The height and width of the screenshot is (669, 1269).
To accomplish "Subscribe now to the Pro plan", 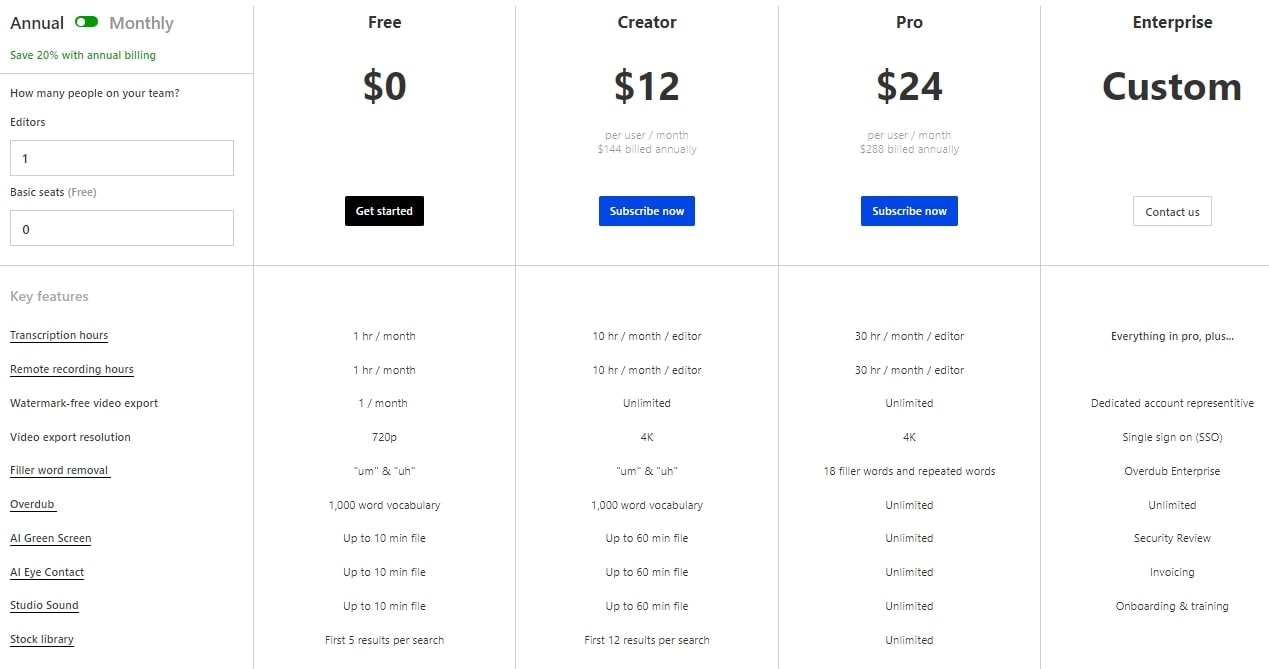I will pos(909,211).
